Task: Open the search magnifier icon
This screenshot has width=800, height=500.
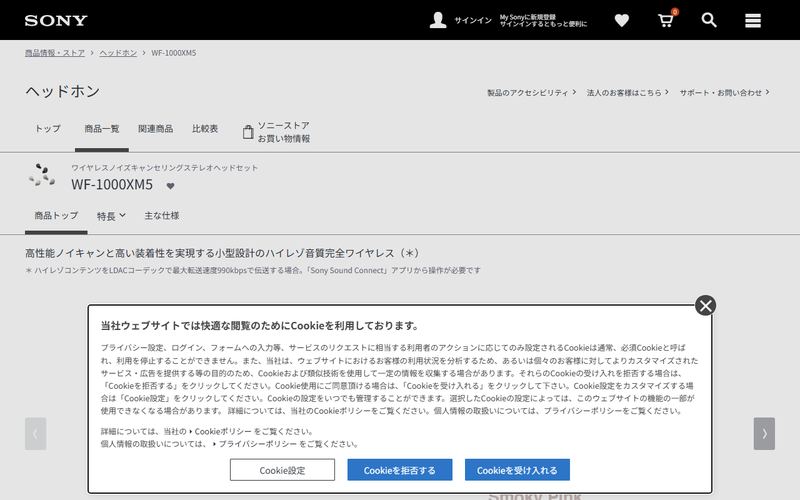Action: [709, 20]
